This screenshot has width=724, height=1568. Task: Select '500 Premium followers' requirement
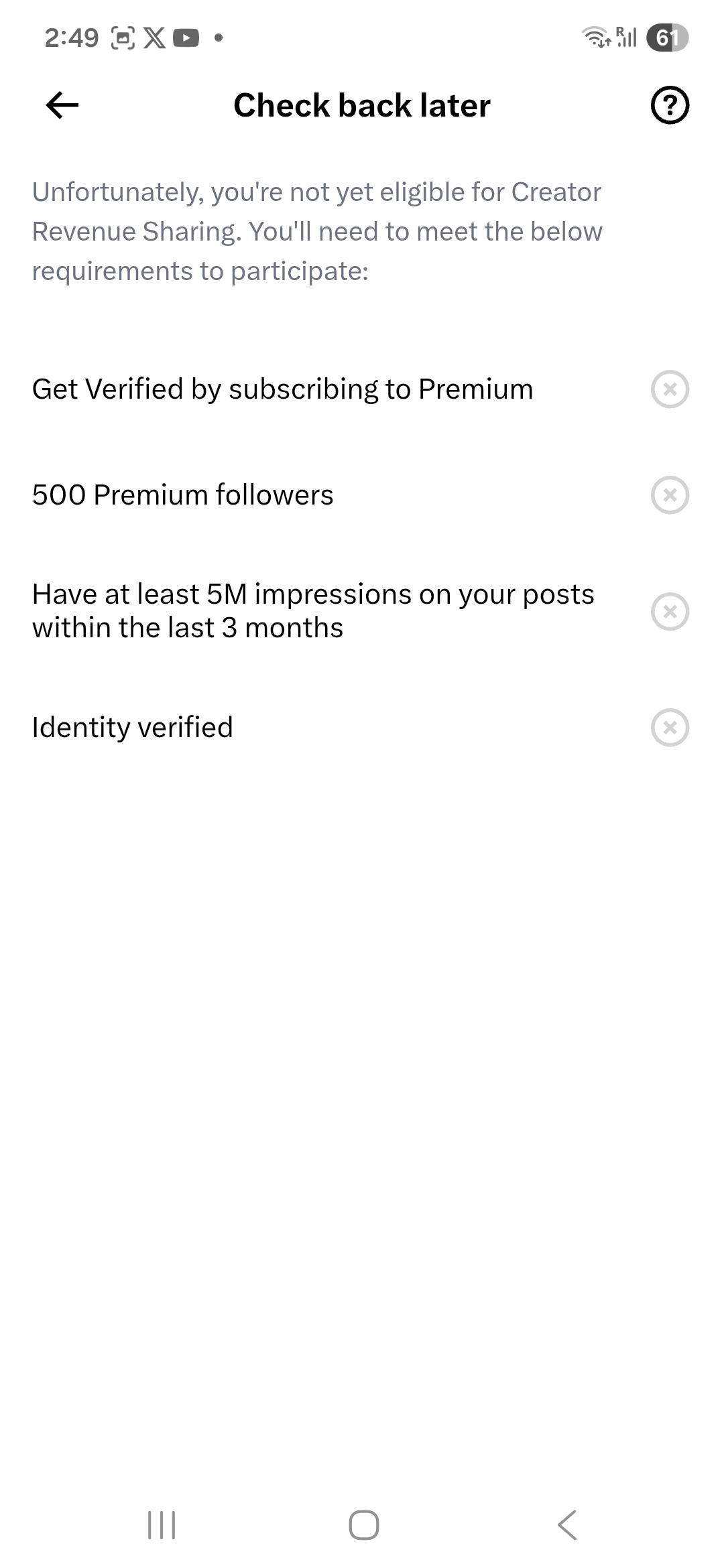(x=182, y=495)
